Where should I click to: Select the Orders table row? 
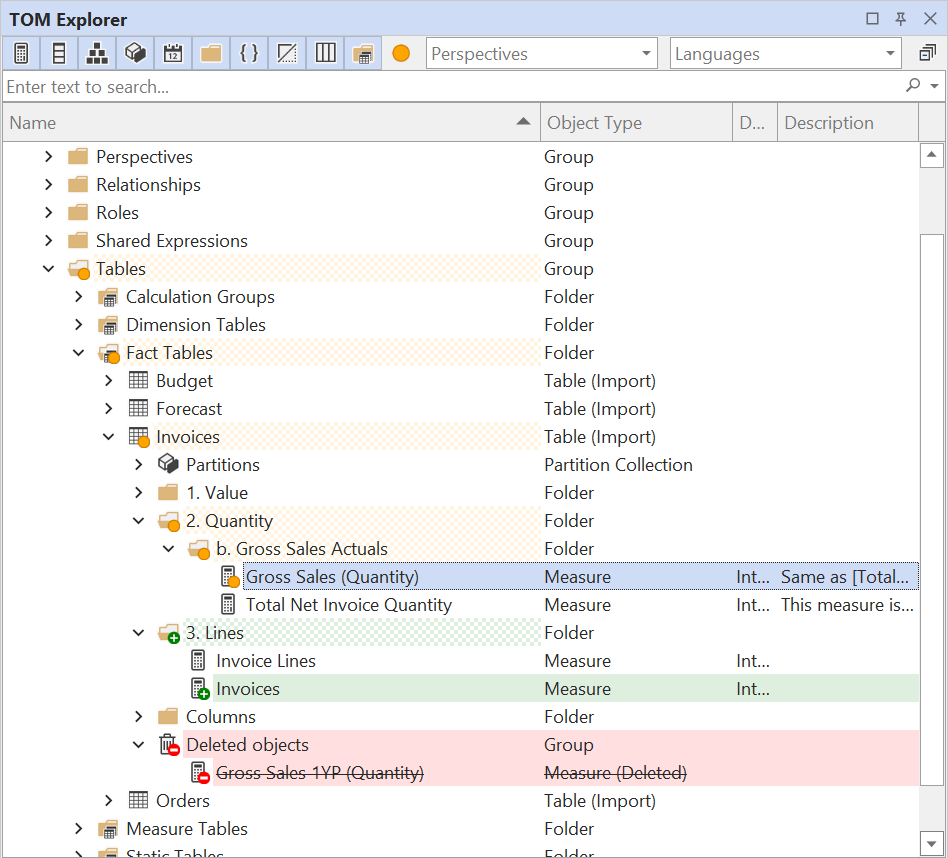(x=461, y=801)
